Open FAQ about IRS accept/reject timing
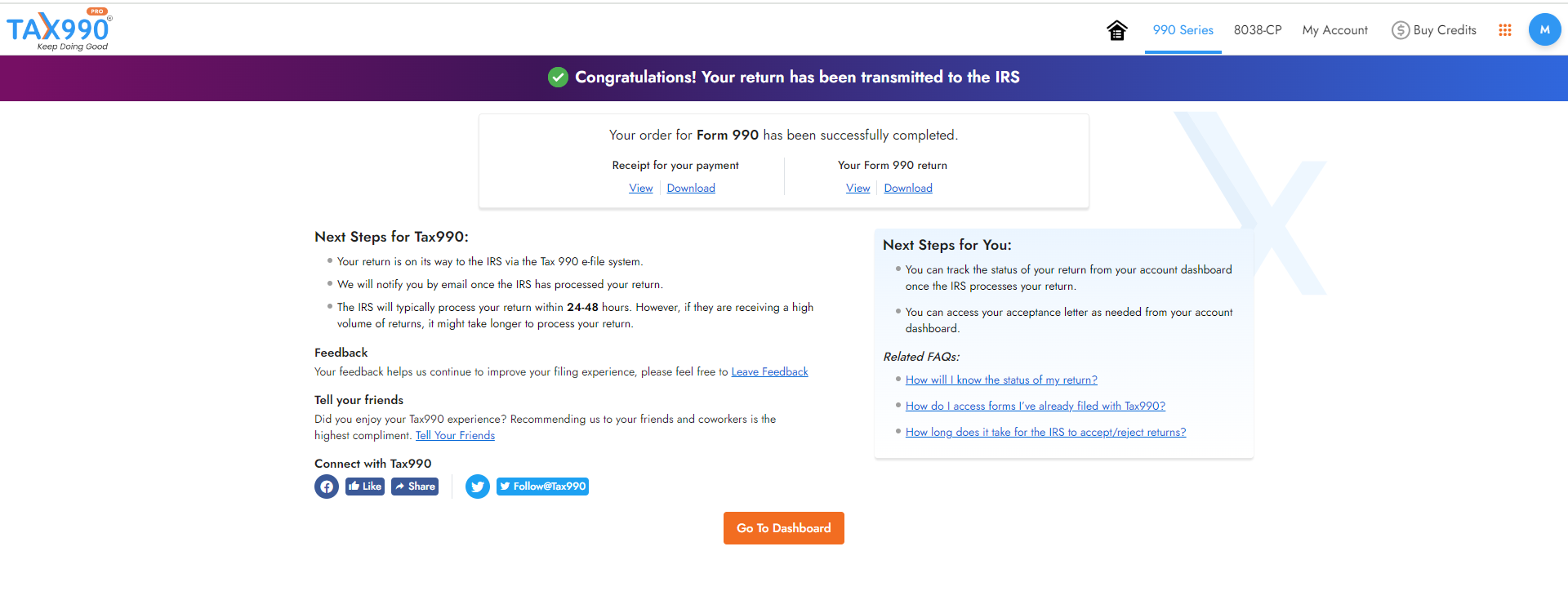1568x591 pixels. [x=1045, y=432]
